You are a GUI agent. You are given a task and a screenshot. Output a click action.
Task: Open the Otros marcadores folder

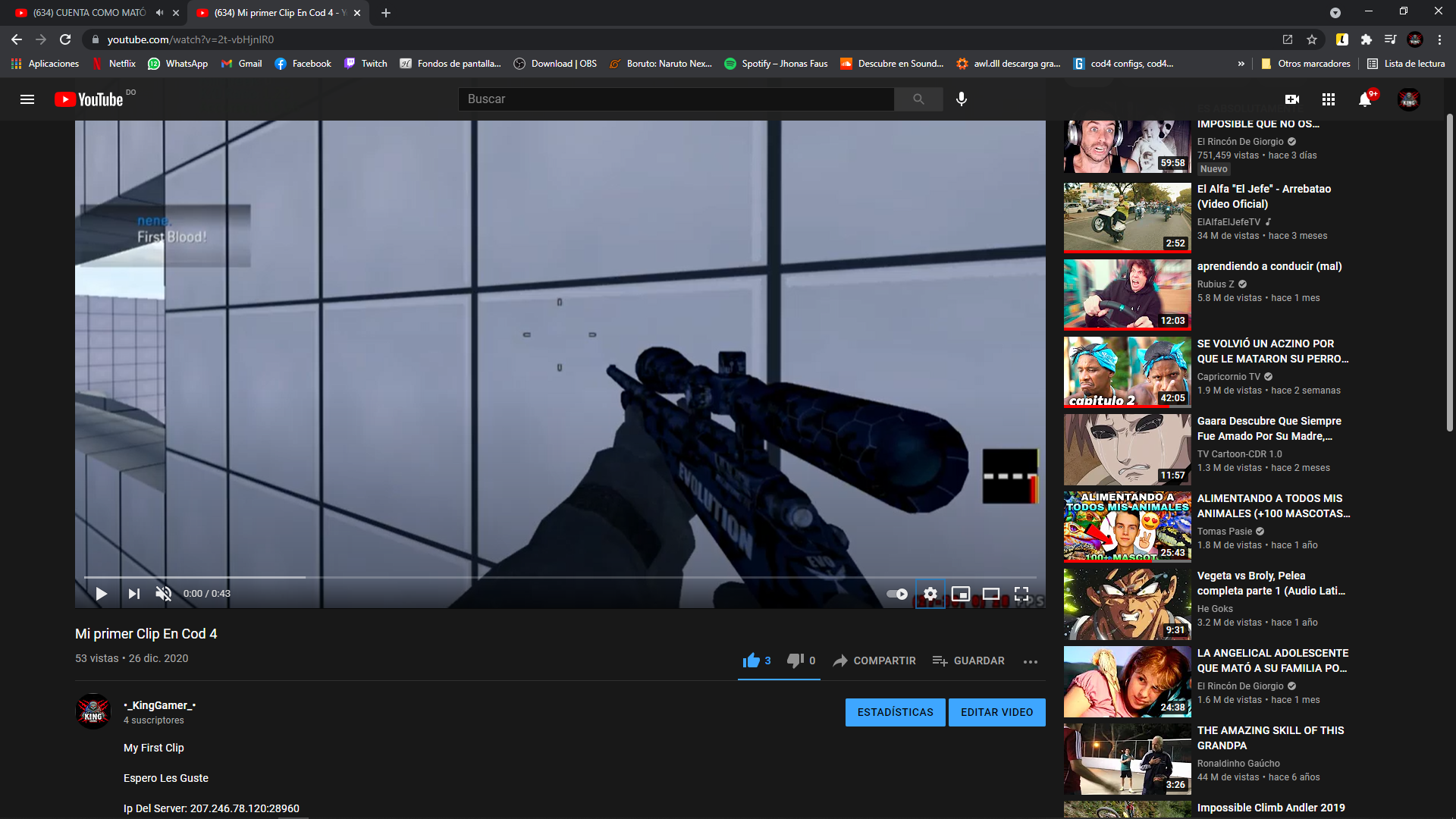[x=1305, y=64]
